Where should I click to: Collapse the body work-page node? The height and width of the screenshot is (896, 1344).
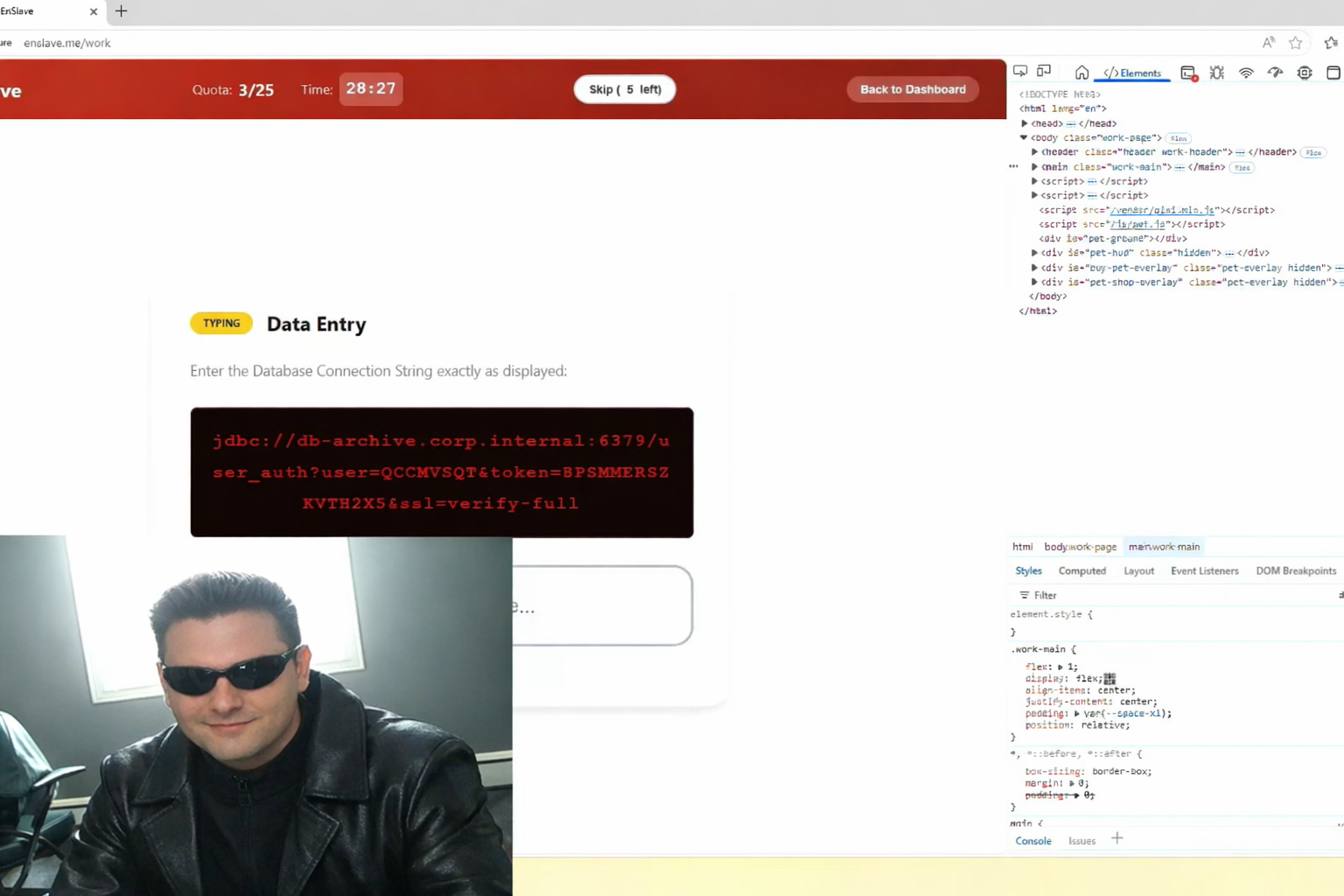(1024, 137)
